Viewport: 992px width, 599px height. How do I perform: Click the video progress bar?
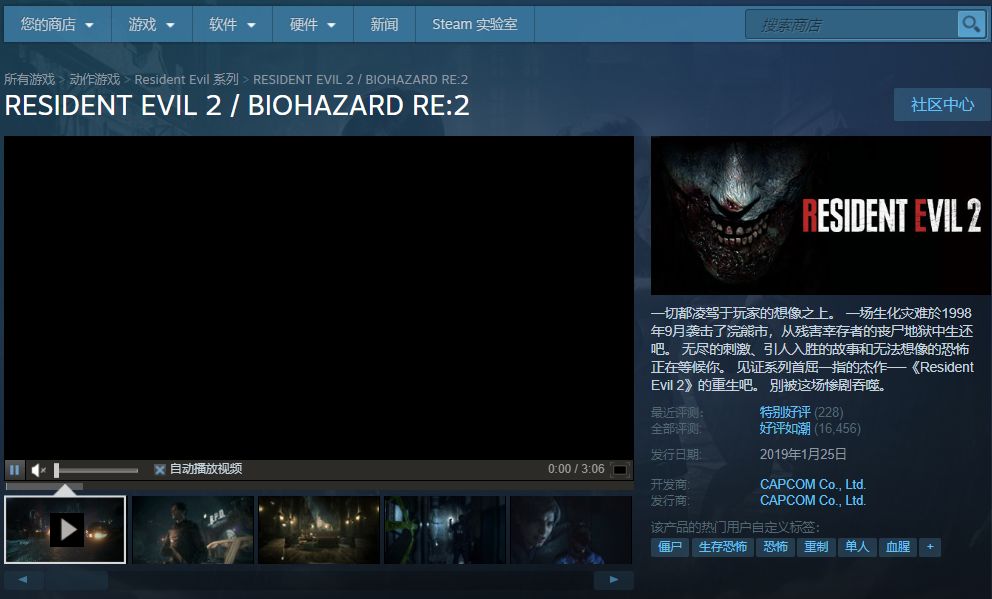pos(319,486)
